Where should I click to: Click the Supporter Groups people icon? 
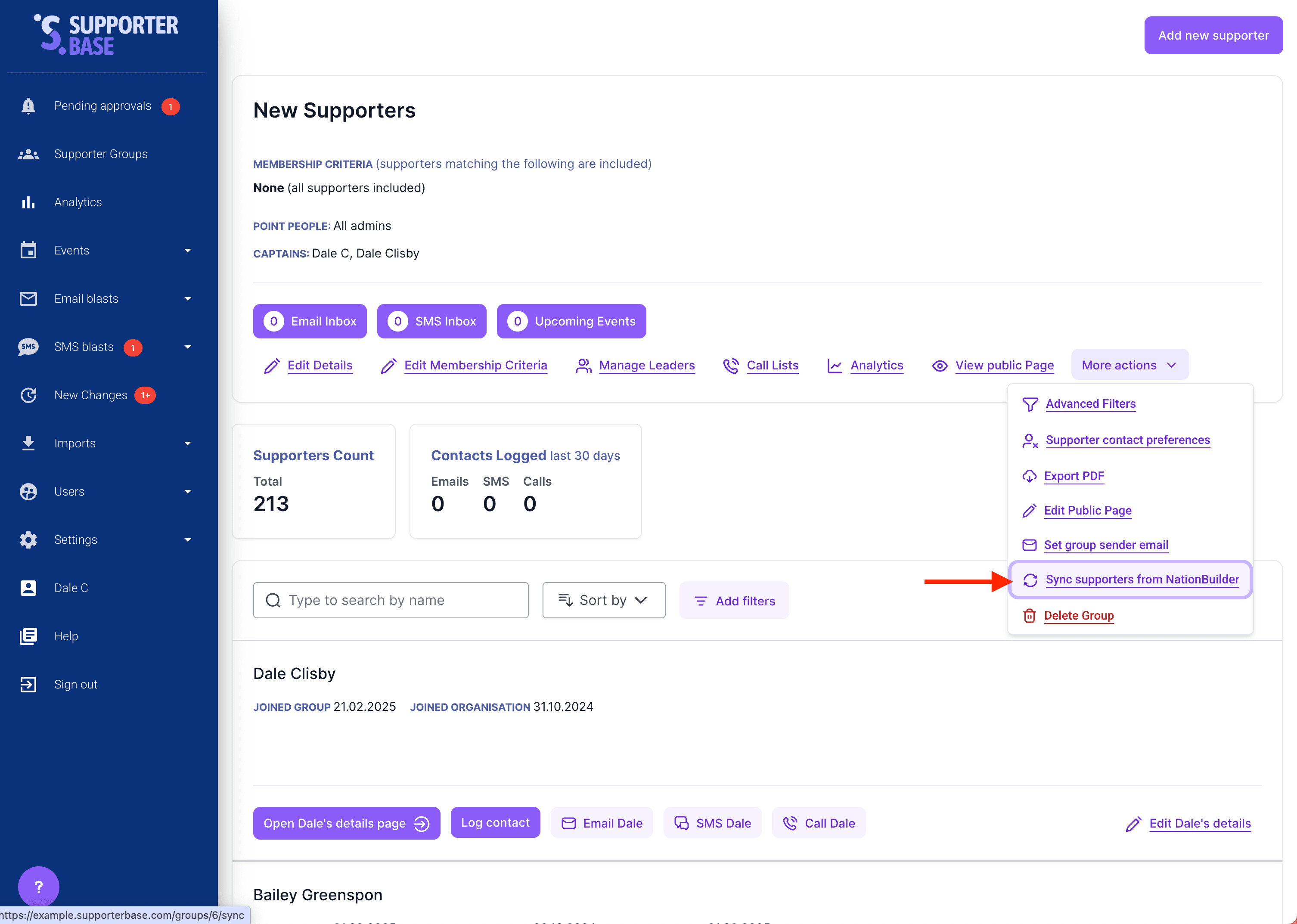click(28, 154)
